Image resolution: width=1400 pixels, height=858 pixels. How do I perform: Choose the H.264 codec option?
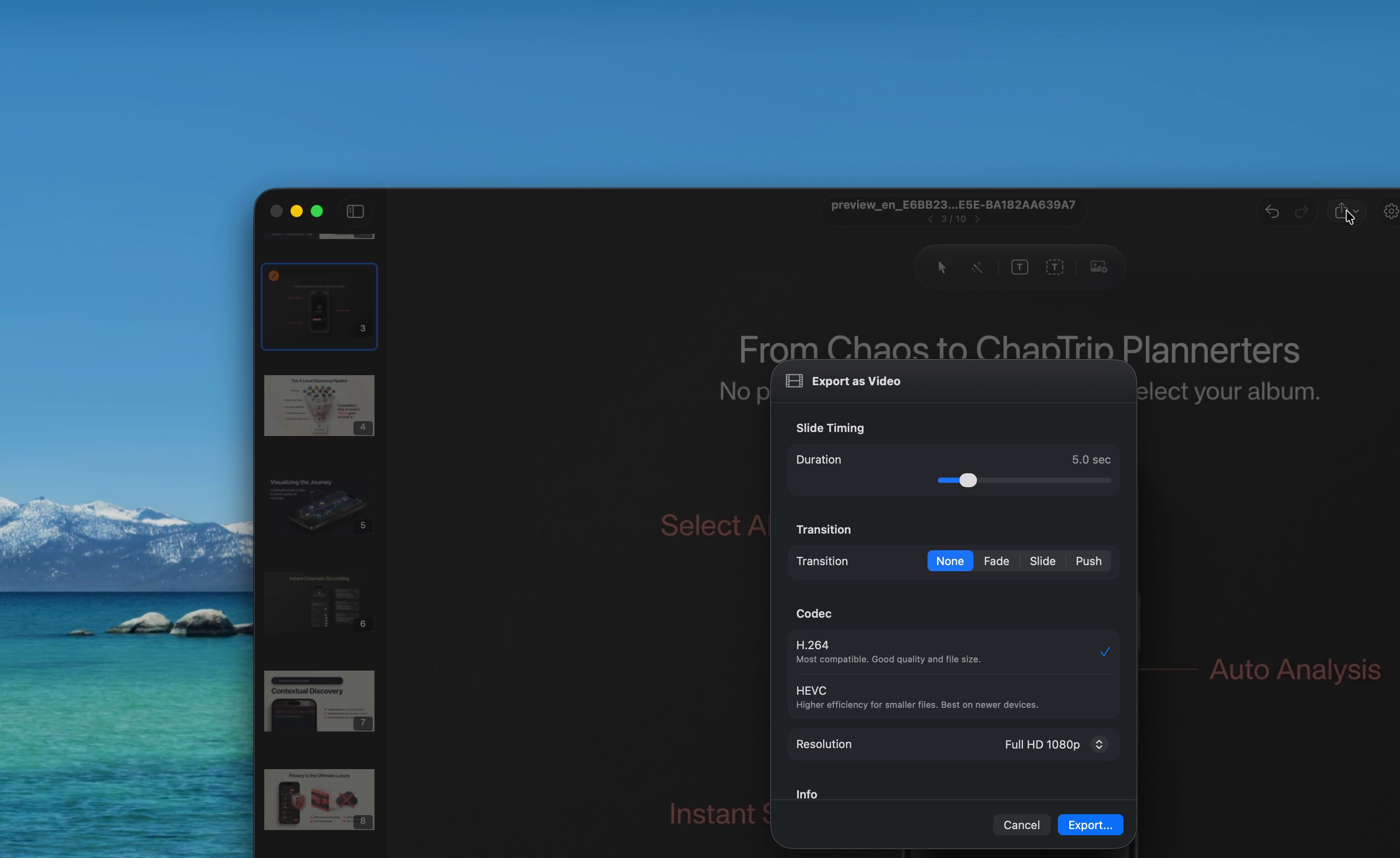click(953, 651)
